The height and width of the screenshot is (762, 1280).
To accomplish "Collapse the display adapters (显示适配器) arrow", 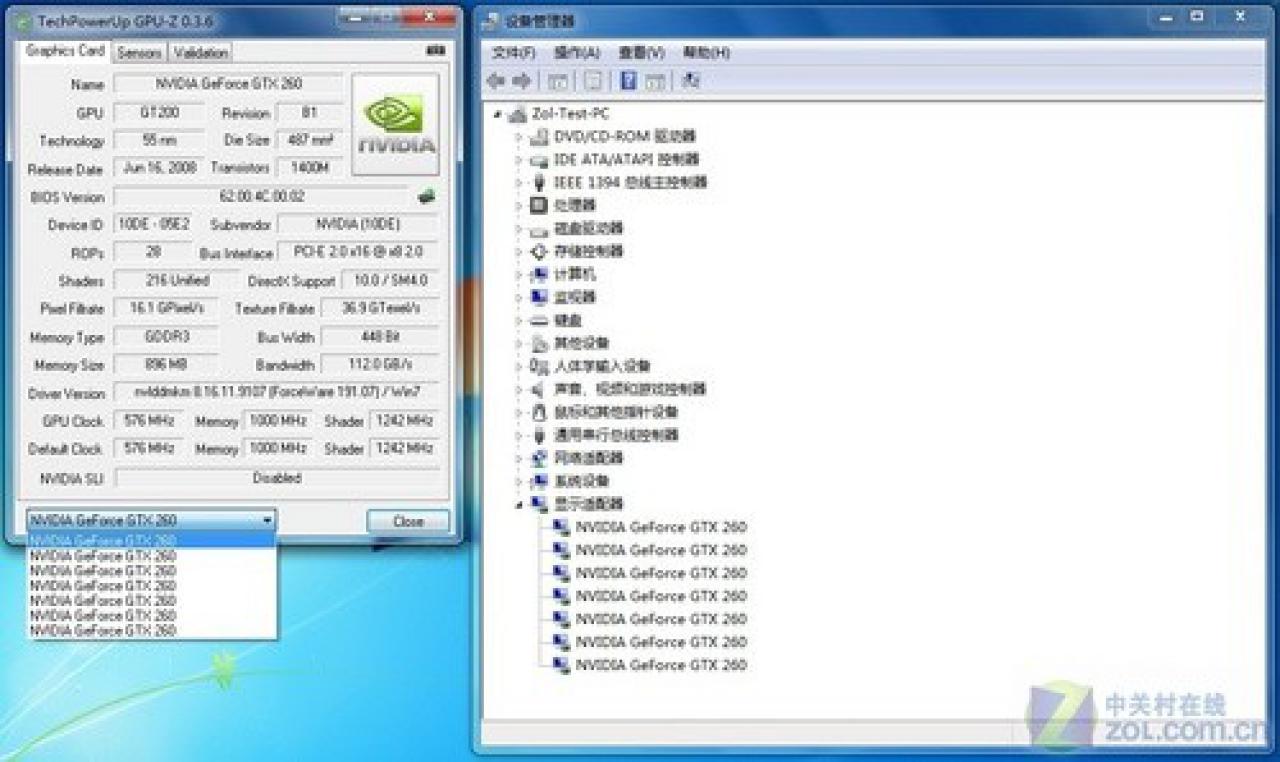I will (x=519, y=505).
